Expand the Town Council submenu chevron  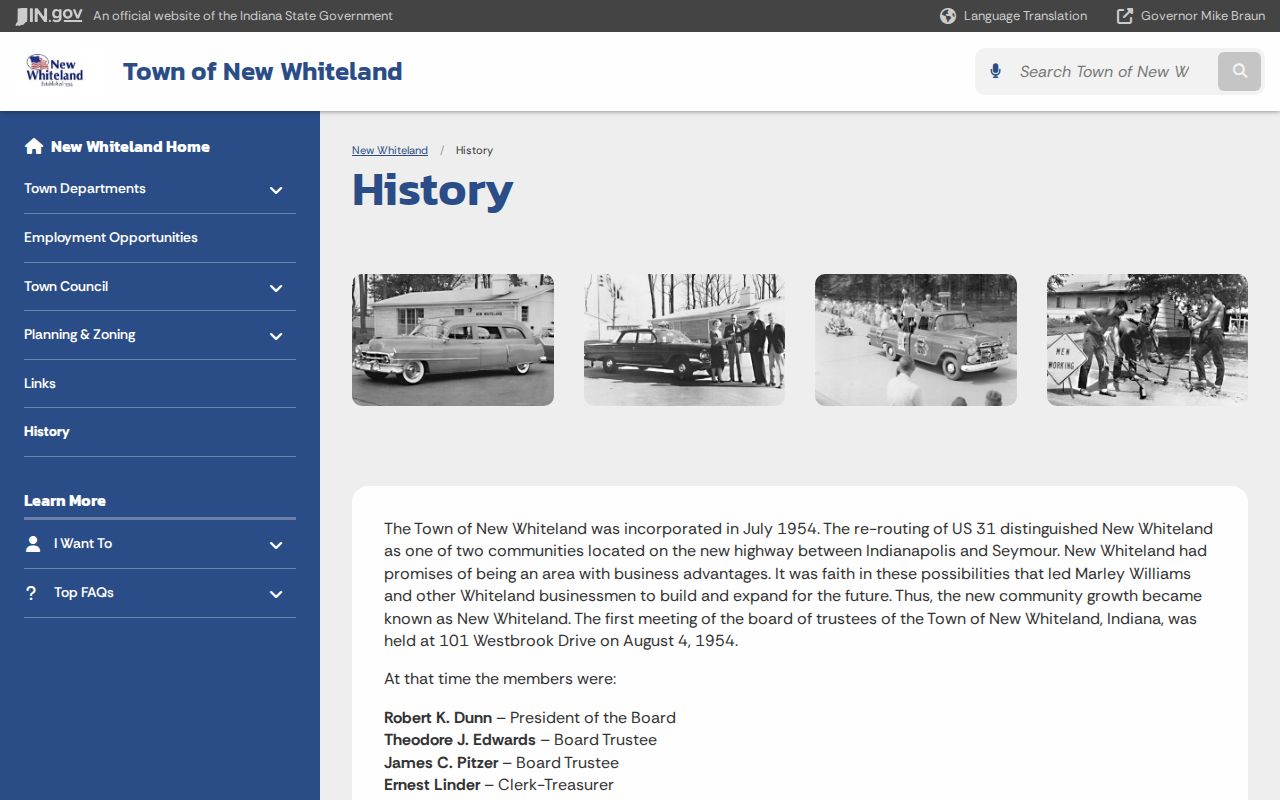(x=276, y=288)
